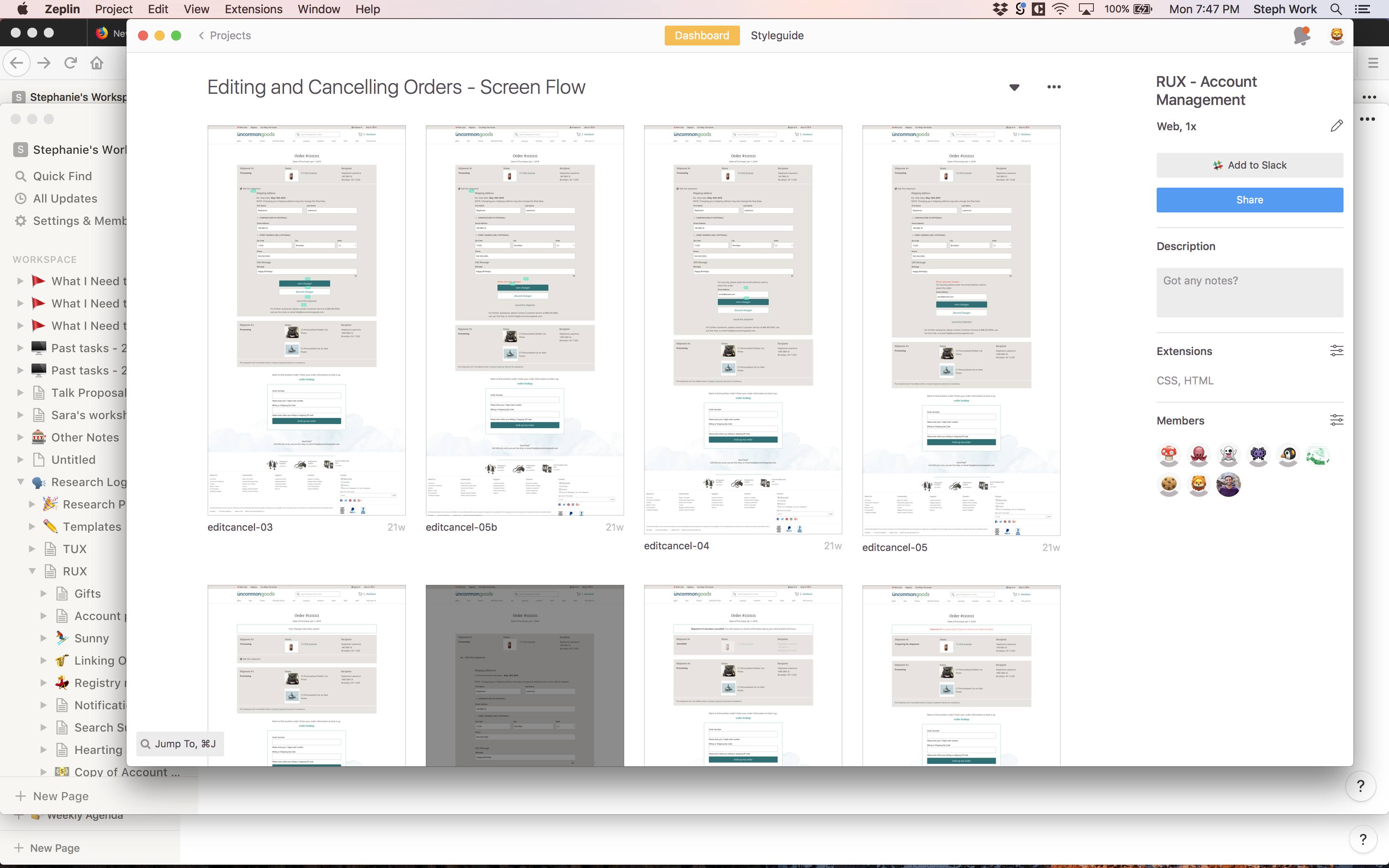Collapse the Research Log tree item
The width and height of the screenshot is (1389, 868).
pos(21,482)
